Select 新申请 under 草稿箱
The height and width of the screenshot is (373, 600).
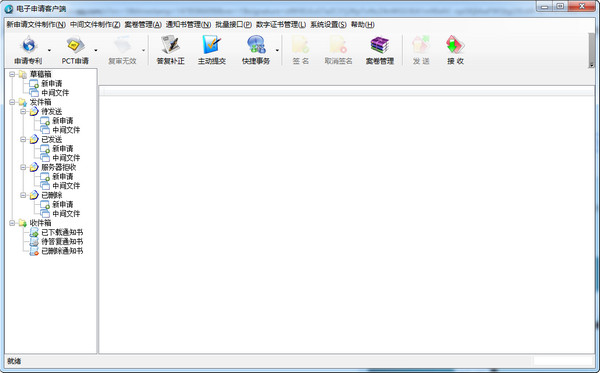click(52, 83)
